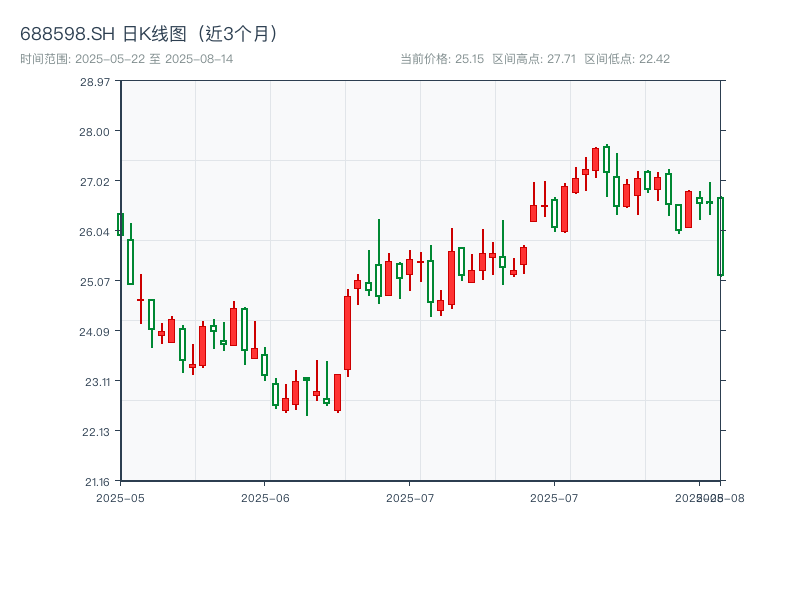Click the last large green candlestick at right edge
This screenshot has width=800, height=600.
tap(720, 236)
